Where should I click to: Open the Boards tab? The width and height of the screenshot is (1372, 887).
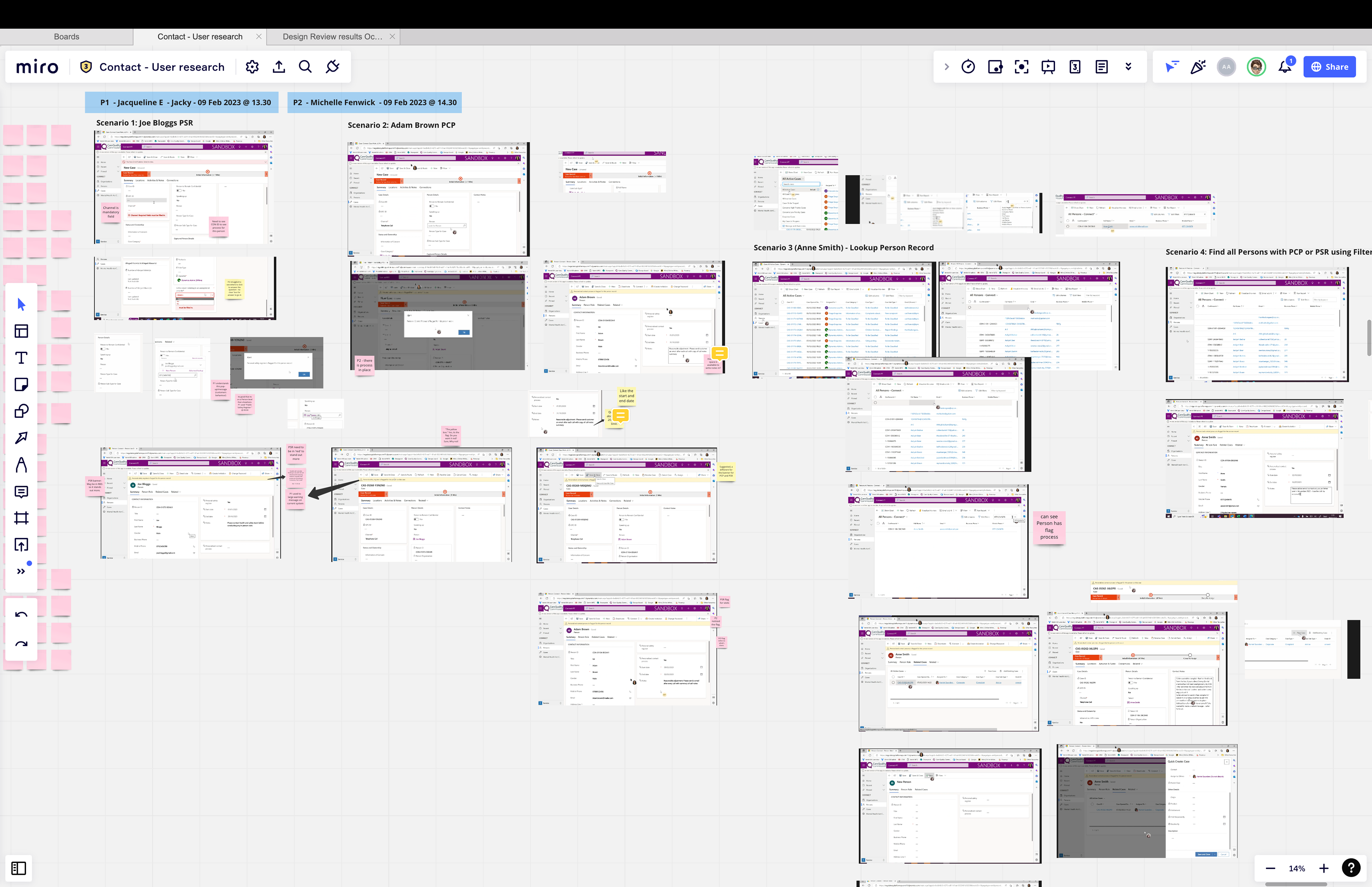pos(66,36)
